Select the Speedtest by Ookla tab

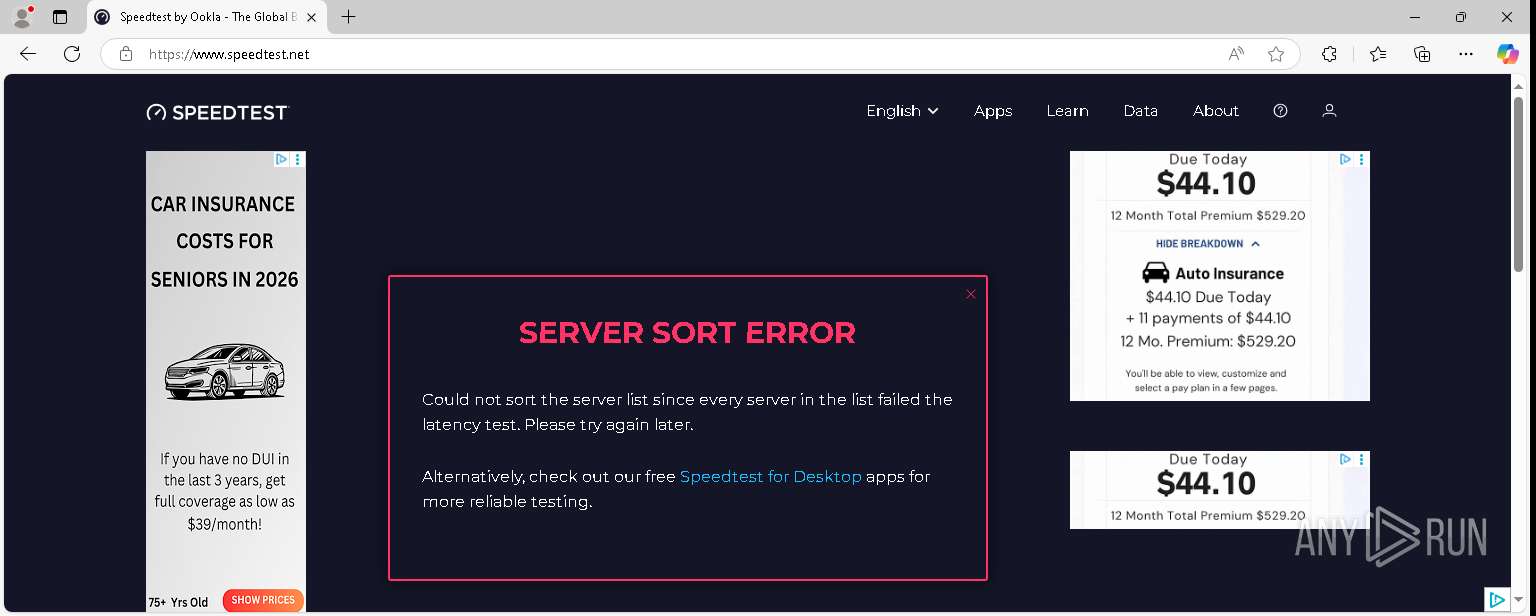pyautogui.click(x=205, y=17)
